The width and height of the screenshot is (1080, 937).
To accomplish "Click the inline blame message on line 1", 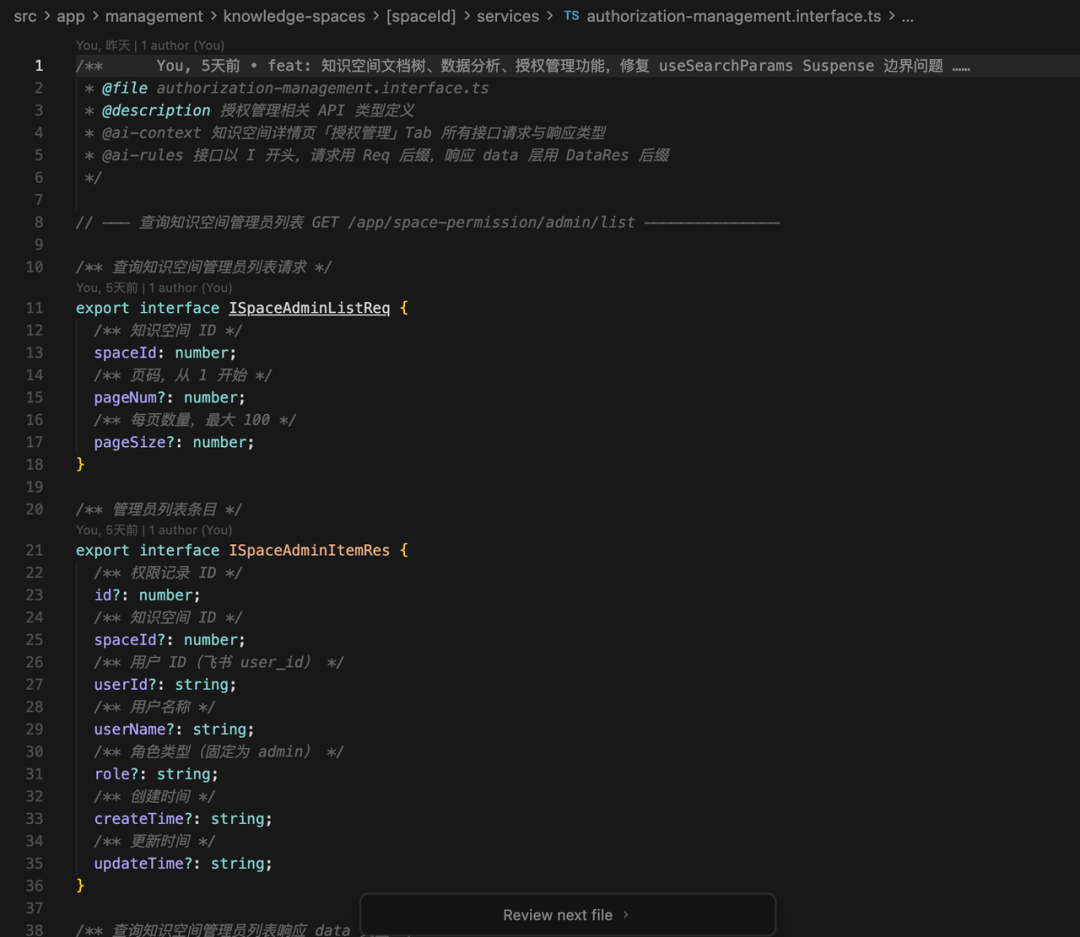I will [x=560, y=66].
